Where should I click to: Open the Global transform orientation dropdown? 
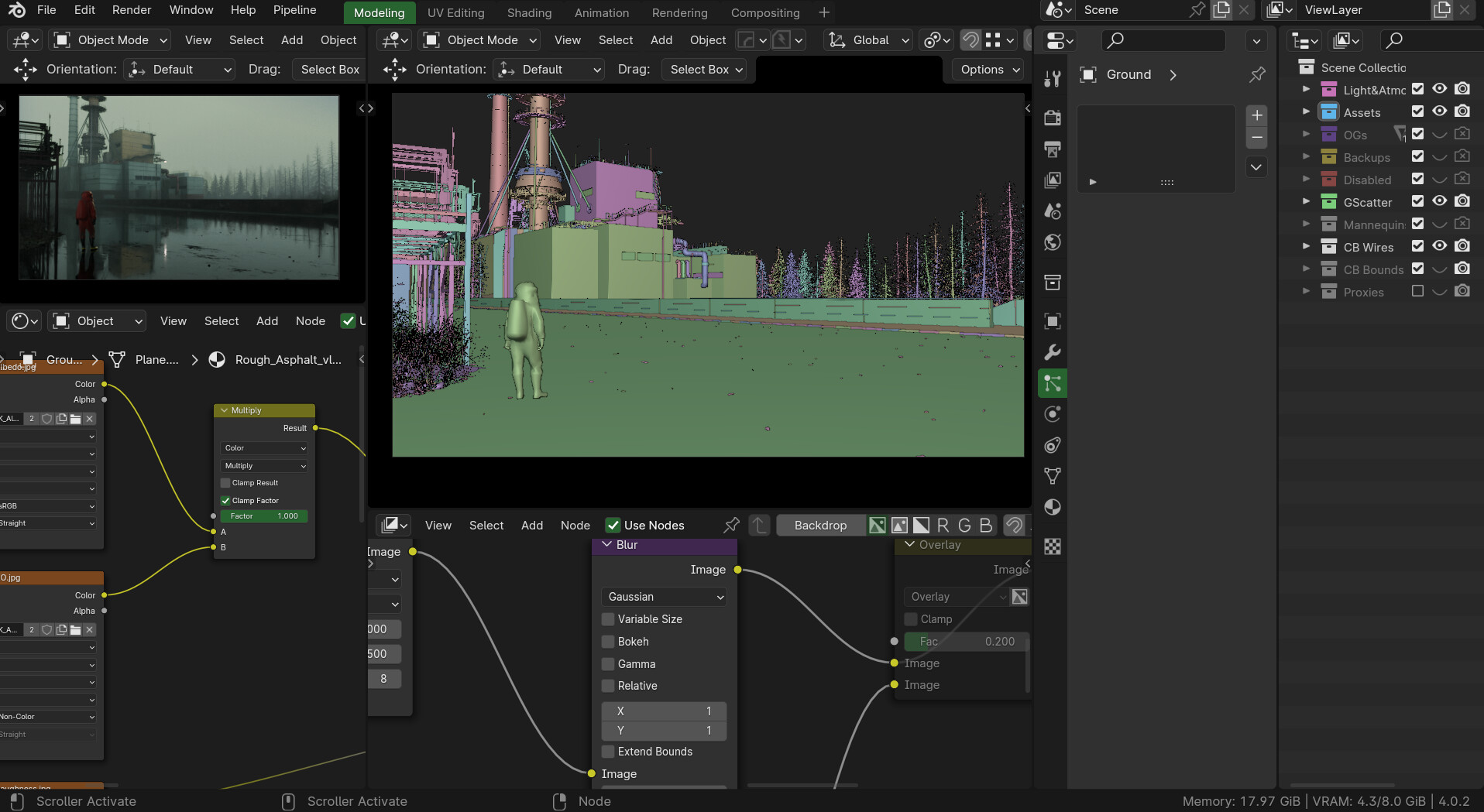pyautogui.click(x=869, y=40)
